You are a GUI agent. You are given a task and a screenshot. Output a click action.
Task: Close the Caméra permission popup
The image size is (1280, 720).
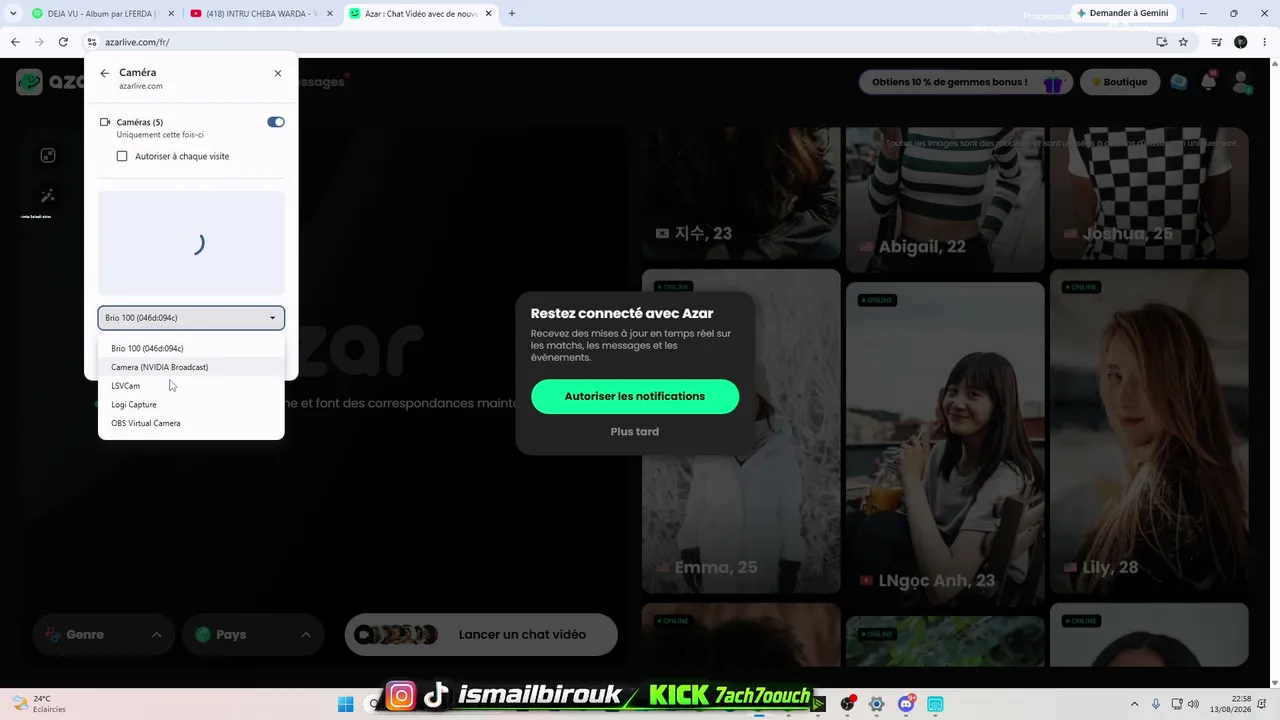(x=278, y=73)
